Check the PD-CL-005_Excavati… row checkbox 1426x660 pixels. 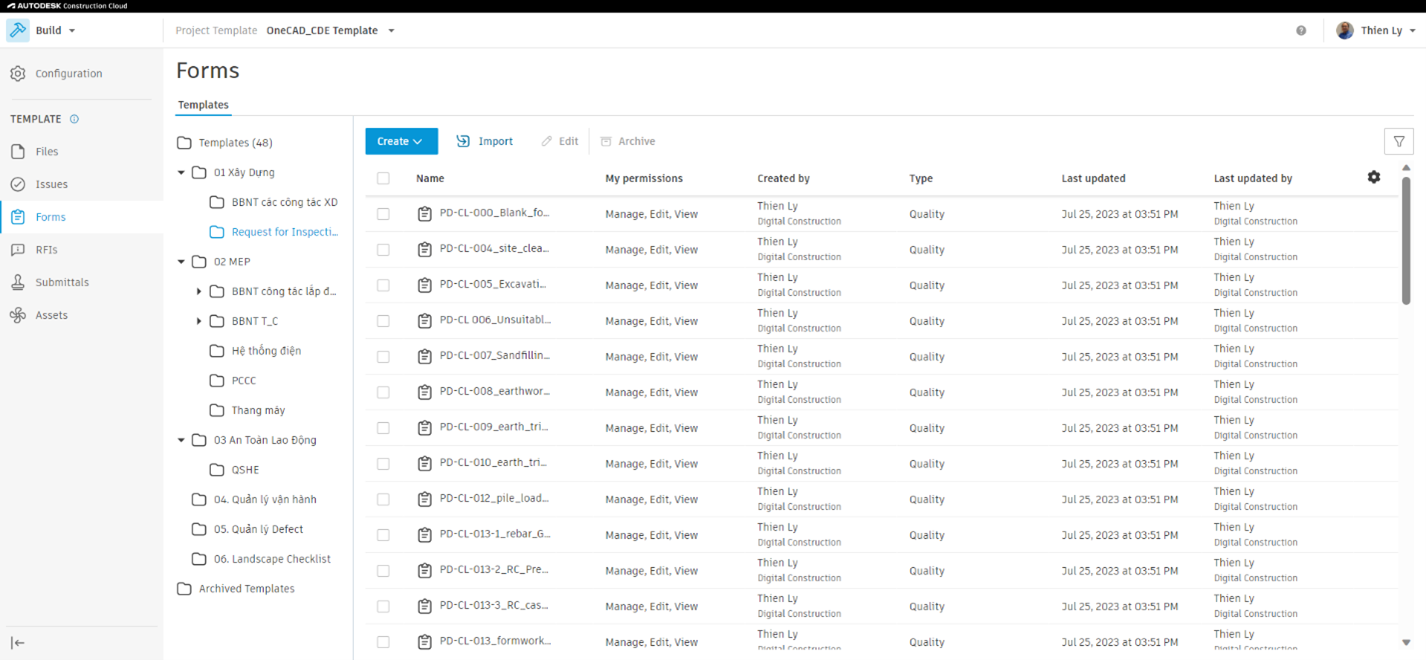pos(383,286)
